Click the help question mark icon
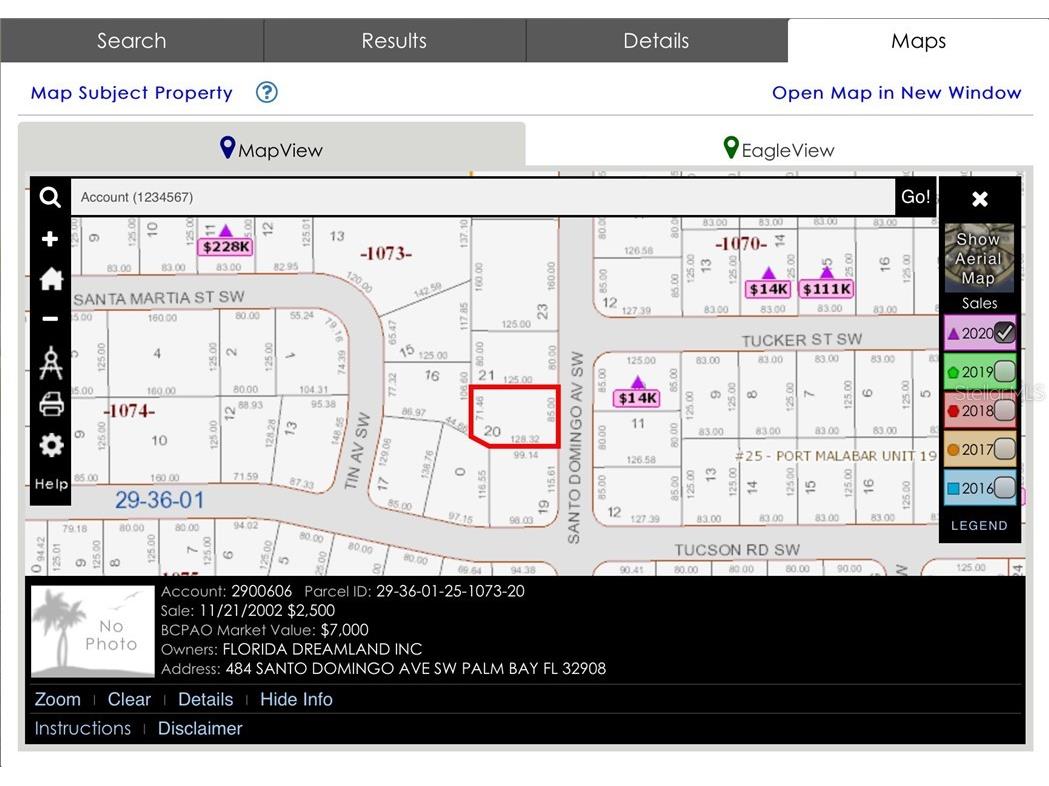The width and height of the screenshot is (1049, 786). [266, 93]
